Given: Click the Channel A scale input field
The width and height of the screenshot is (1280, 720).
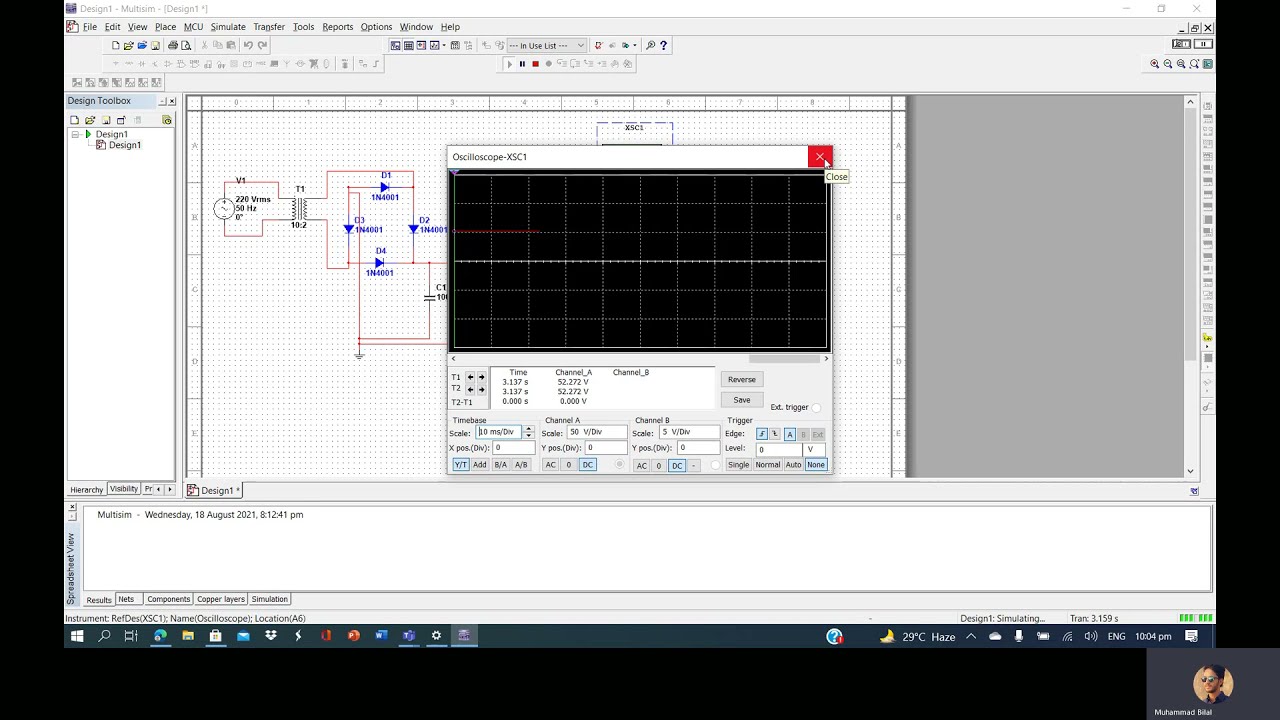Looking at the screenshot, I should click(x=596, y=432).
